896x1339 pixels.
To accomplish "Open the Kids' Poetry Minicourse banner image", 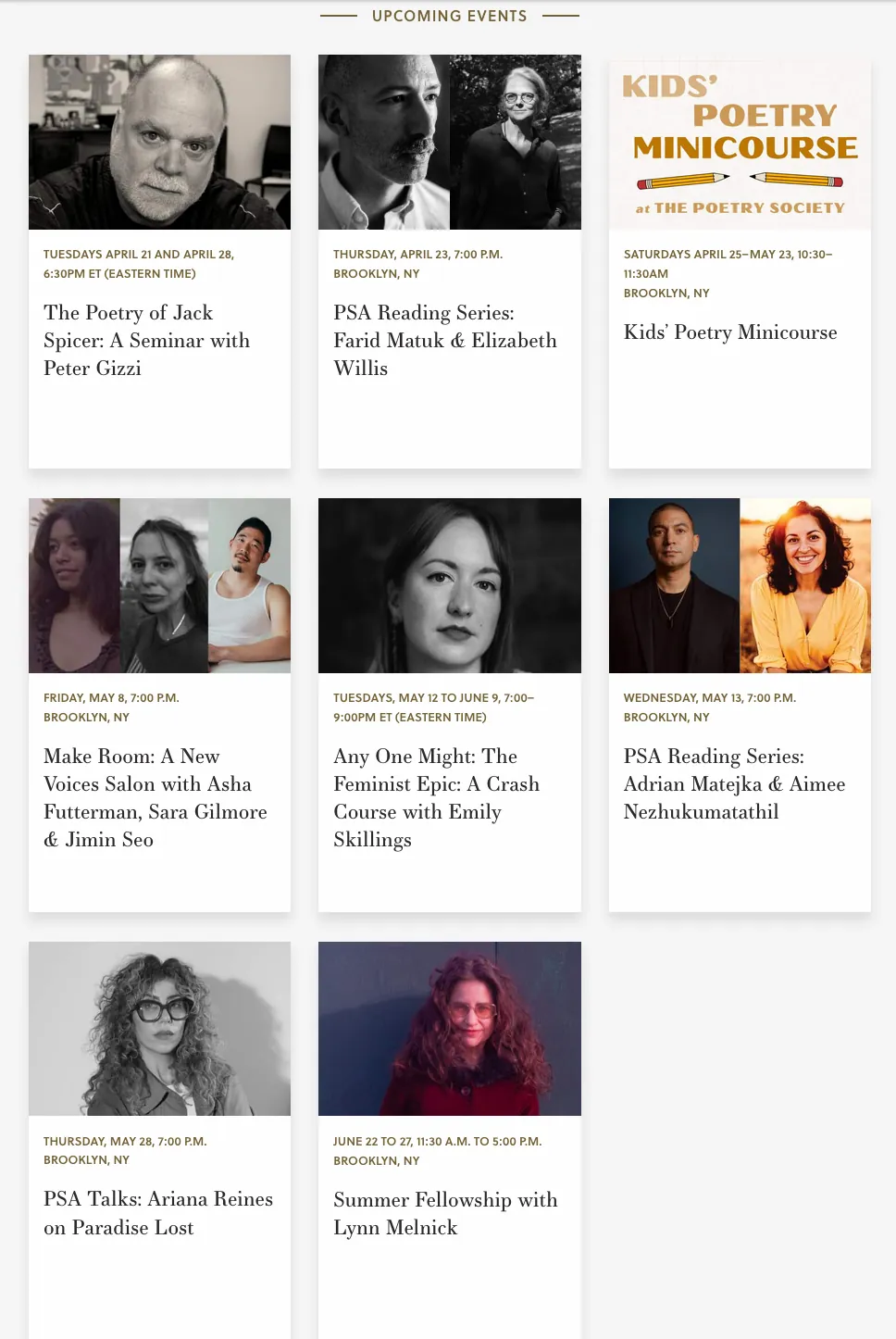I will coord(740,142).
